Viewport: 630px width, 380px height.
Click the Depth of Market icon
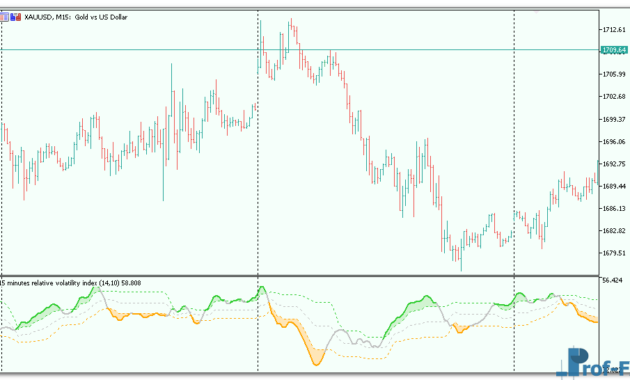click(16, 17)
